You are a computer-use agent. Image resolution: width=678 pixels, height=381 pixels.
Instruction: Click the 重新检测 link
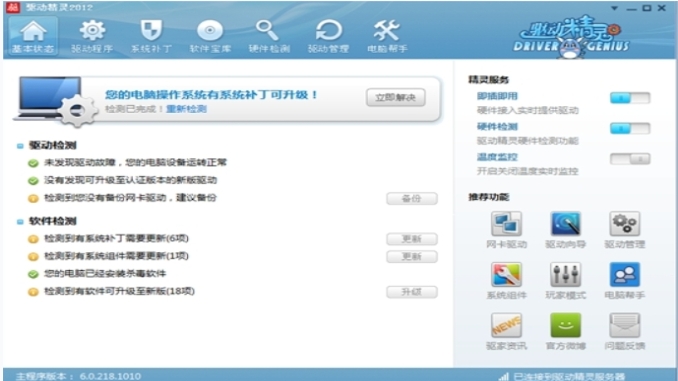(186, 109)
